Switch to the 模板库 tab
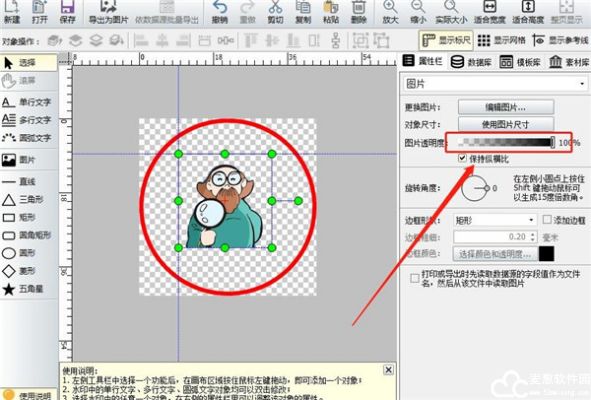 [520, 61]
